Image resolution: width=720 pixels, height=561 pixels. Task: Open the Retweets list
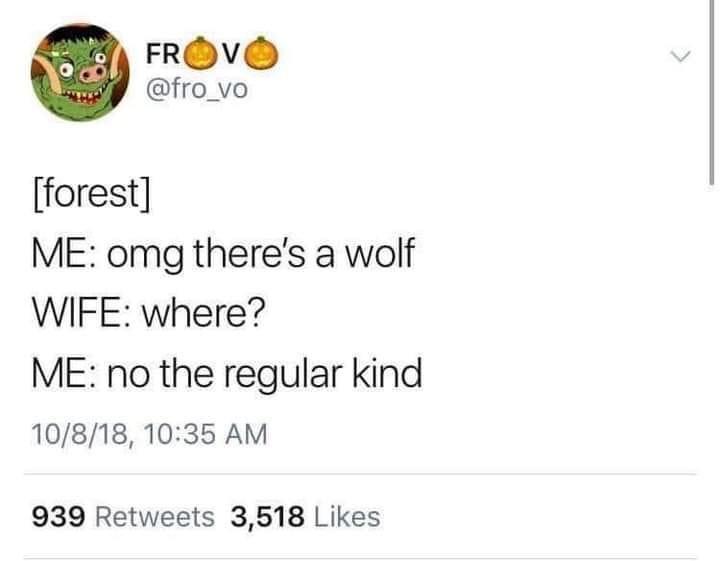[x=154, y=516]
